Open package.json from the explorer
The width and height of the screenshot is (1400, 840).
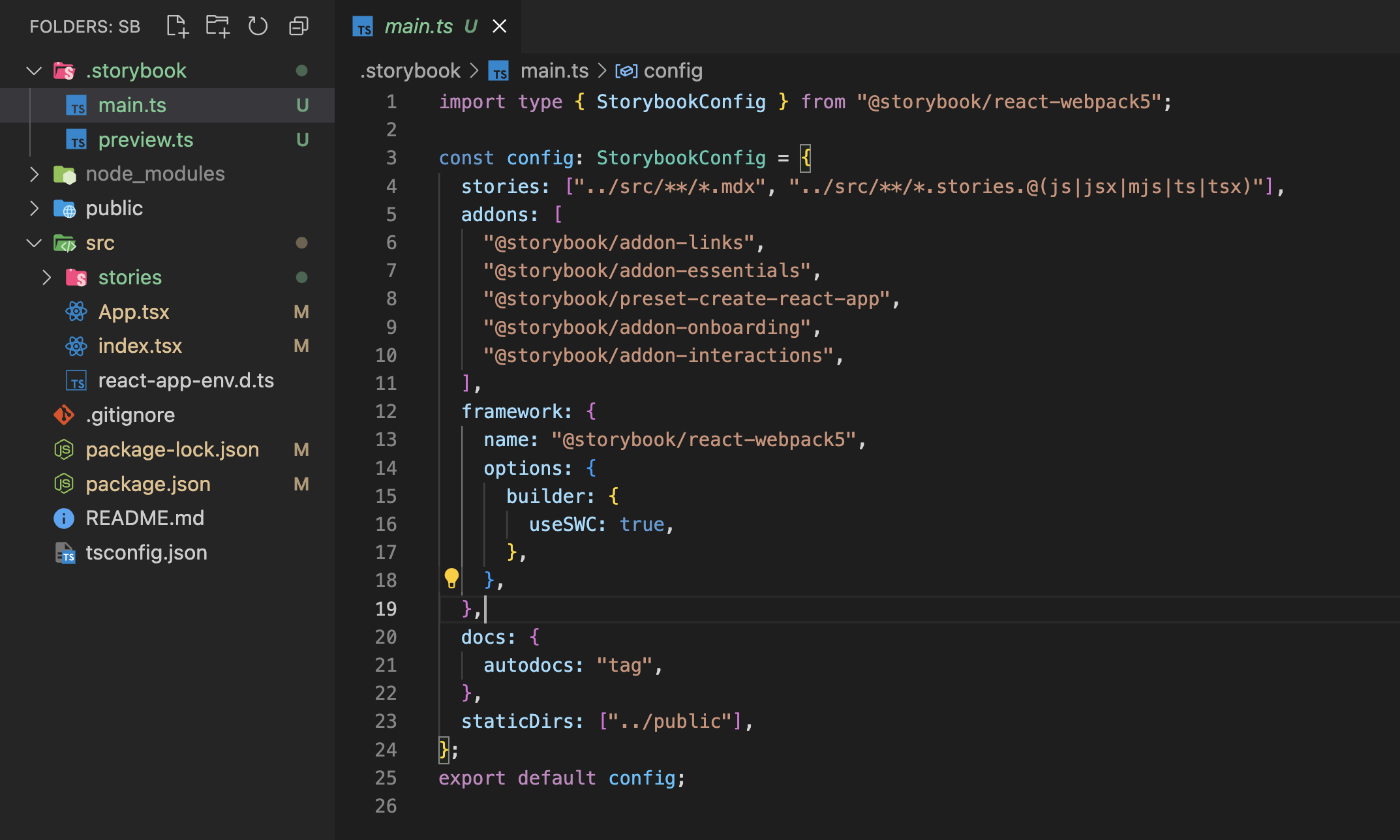coord(147,484)
